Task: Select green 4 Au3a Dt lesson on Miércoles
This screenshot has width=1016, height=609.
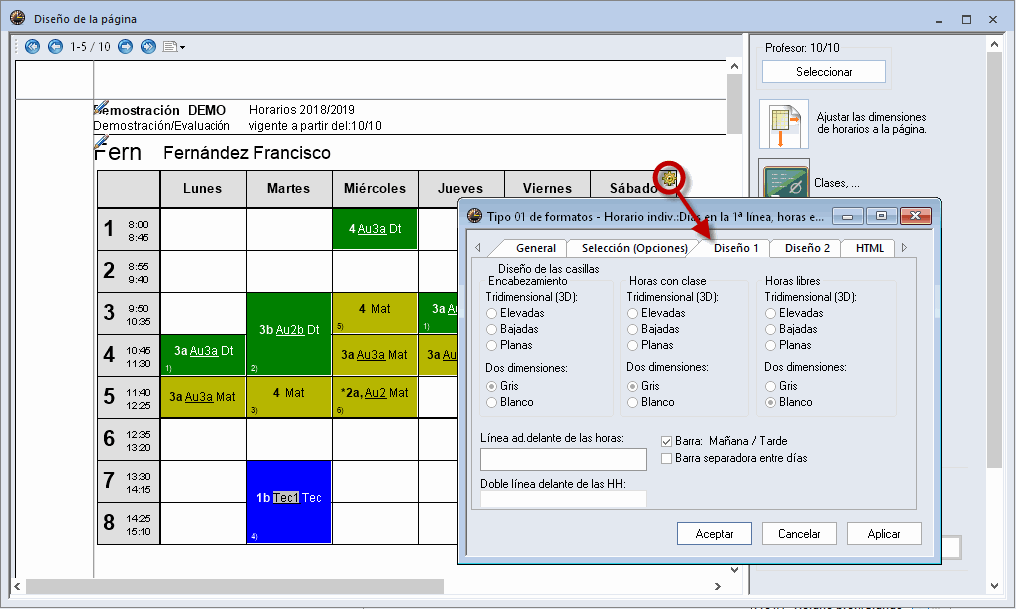Action: click(x=375, y=229)
